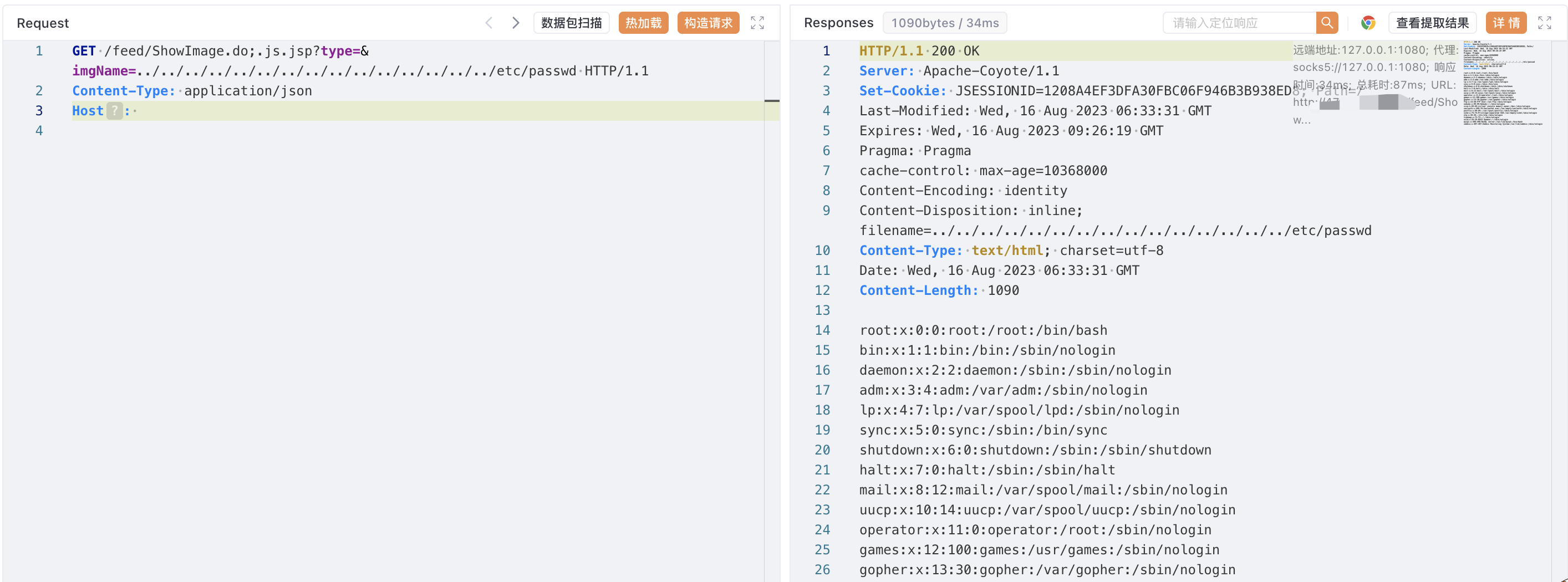Open response in Chrome browser icon
The width and height of the screenshot is (1568, 582).
1368,23
